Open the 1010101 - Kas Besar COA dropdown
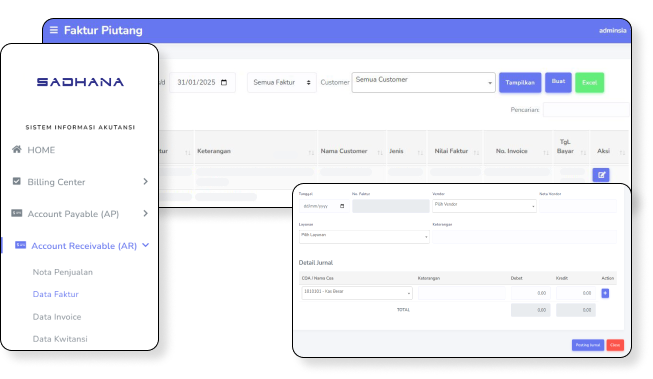653x379 pixels. (x=357, y=293)
